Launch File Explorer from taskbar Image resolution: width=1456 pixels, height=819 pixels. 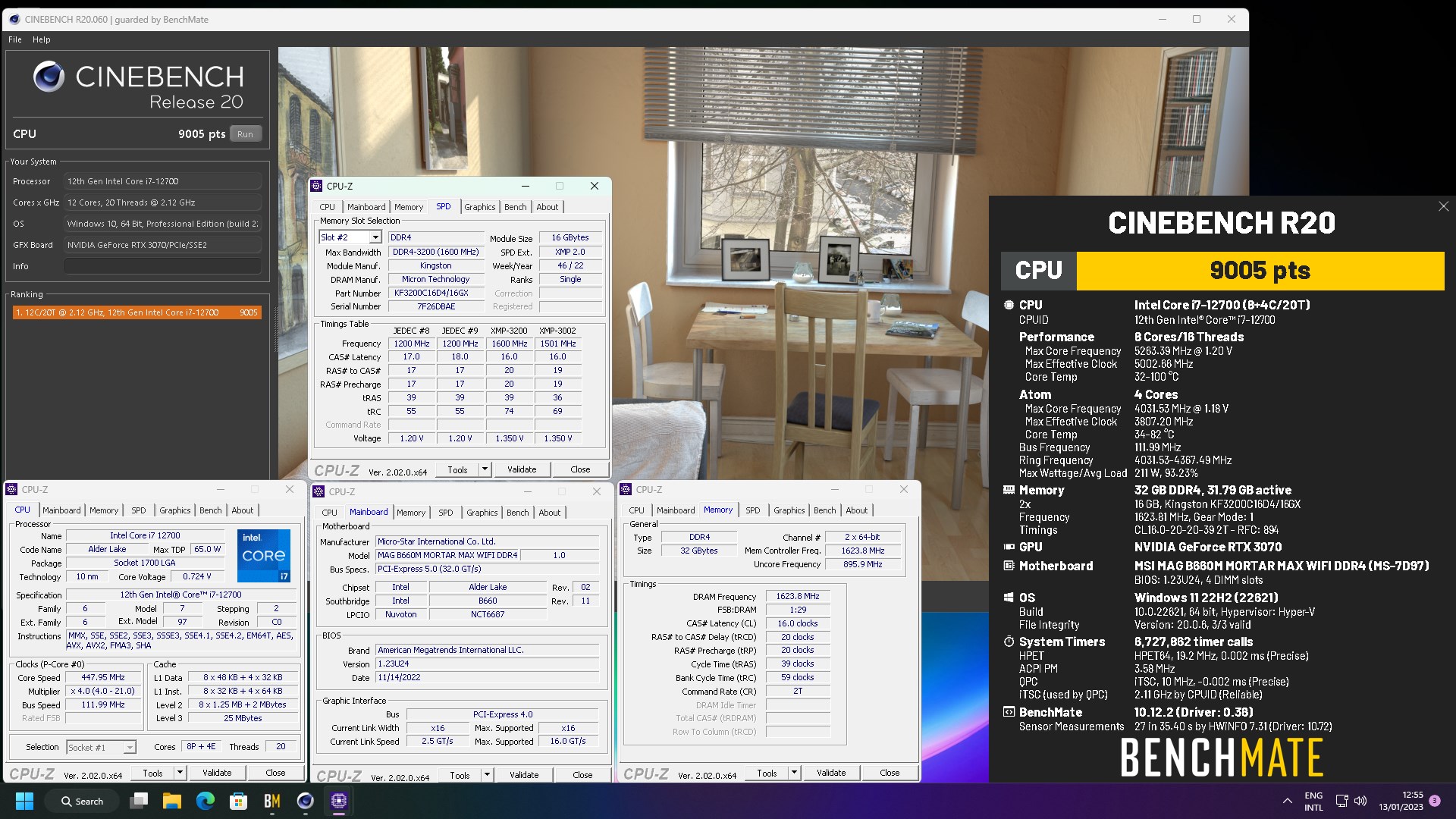click(x=172, y=801)
